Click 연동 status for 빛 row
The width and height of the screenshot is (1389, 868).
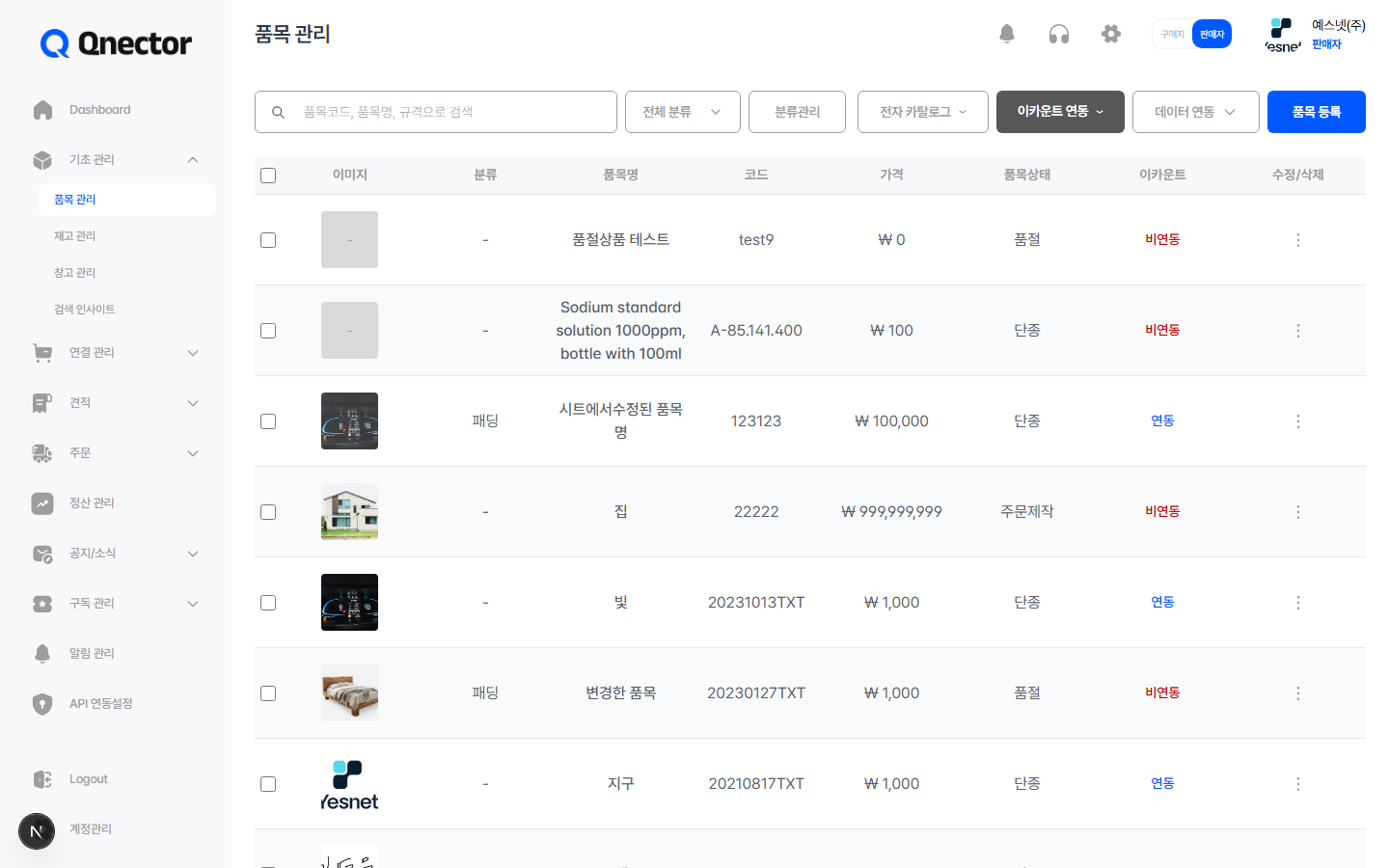1162,602
